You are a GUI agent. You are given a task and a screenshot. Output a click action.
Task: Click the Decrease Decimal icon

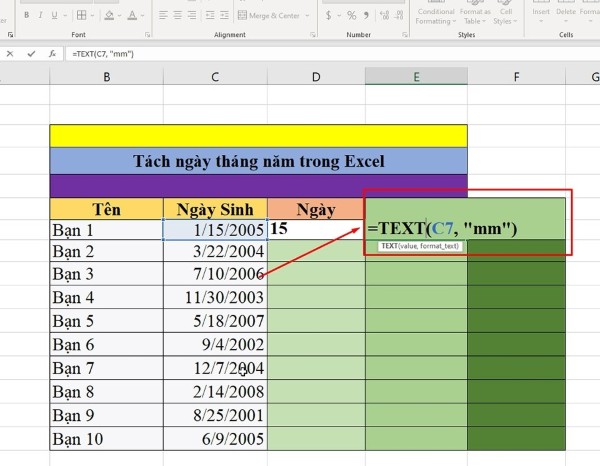(x=398, y=15)
